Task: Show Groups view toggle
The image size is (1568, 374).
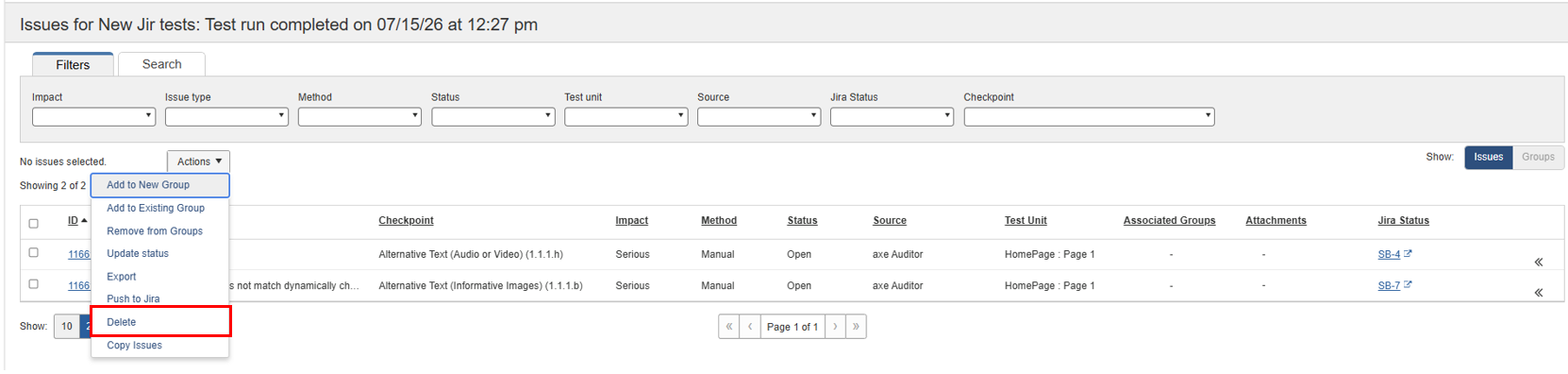Action: 1538,158
